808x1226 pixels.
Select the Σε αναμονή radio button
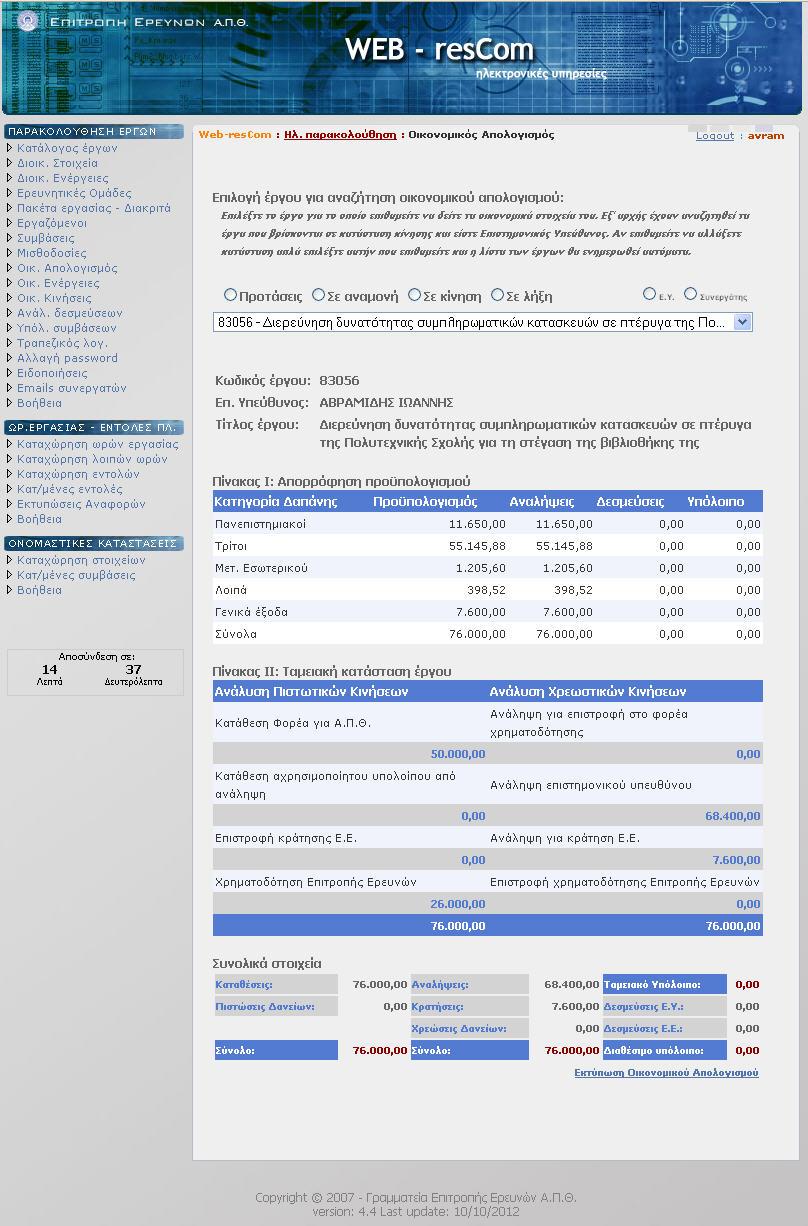318,295
